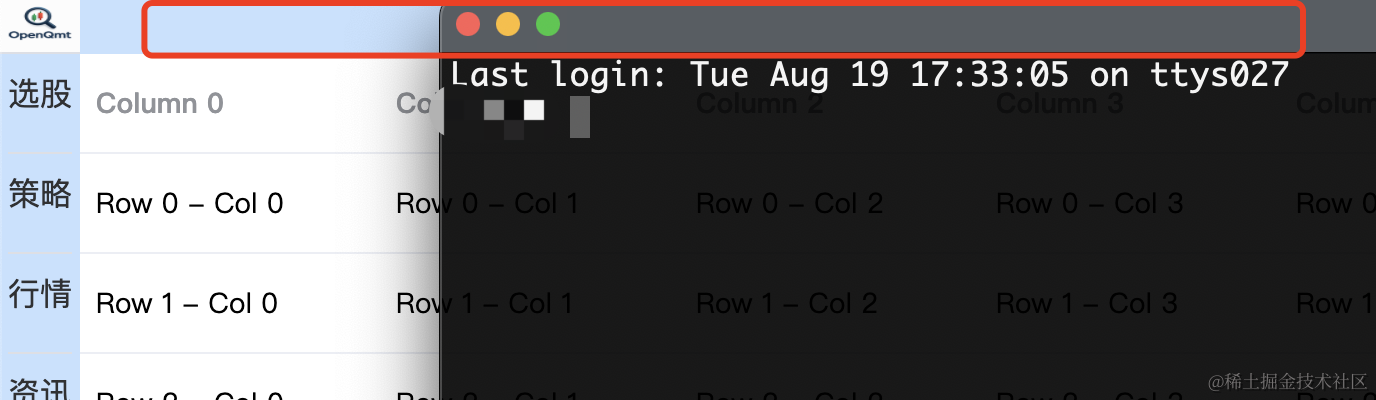Maximize the terminal with the green button
1376x400 pixels.
[548, 24]
